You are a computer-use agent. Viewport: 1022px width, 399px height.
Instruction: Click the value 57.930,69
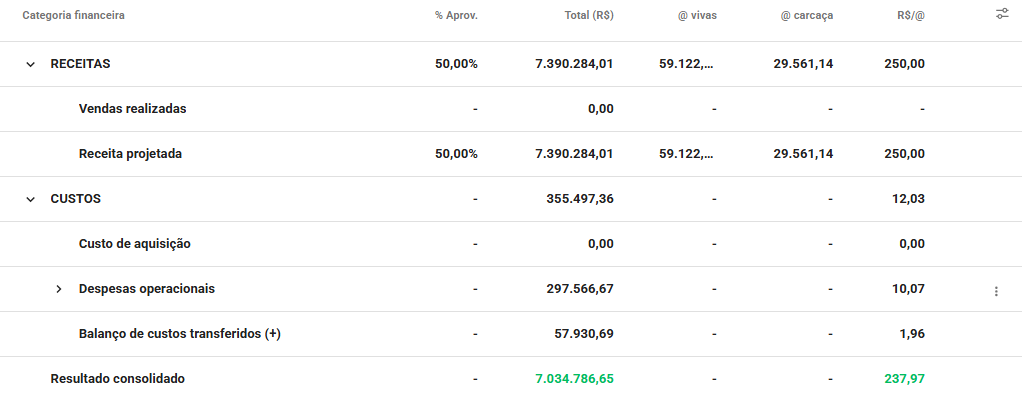click(x=583, y=334)
